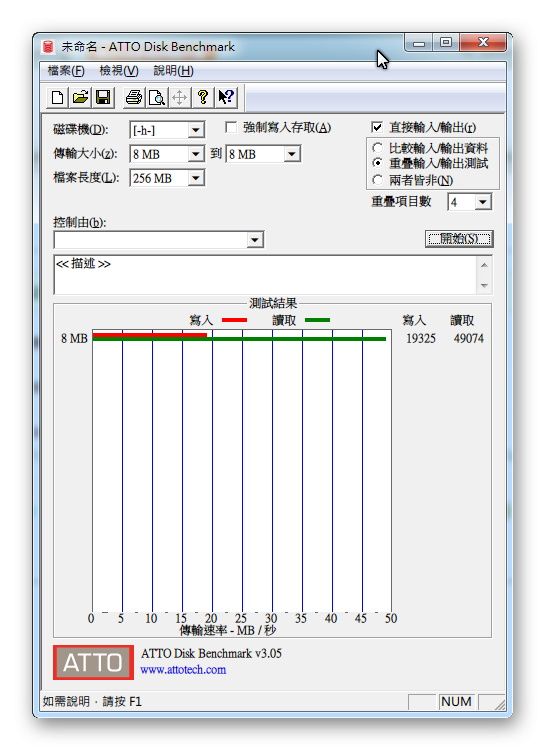Click the New file toolbar icon
The height and width of the screenshot is (751, 546).
[x=57, y=98]
